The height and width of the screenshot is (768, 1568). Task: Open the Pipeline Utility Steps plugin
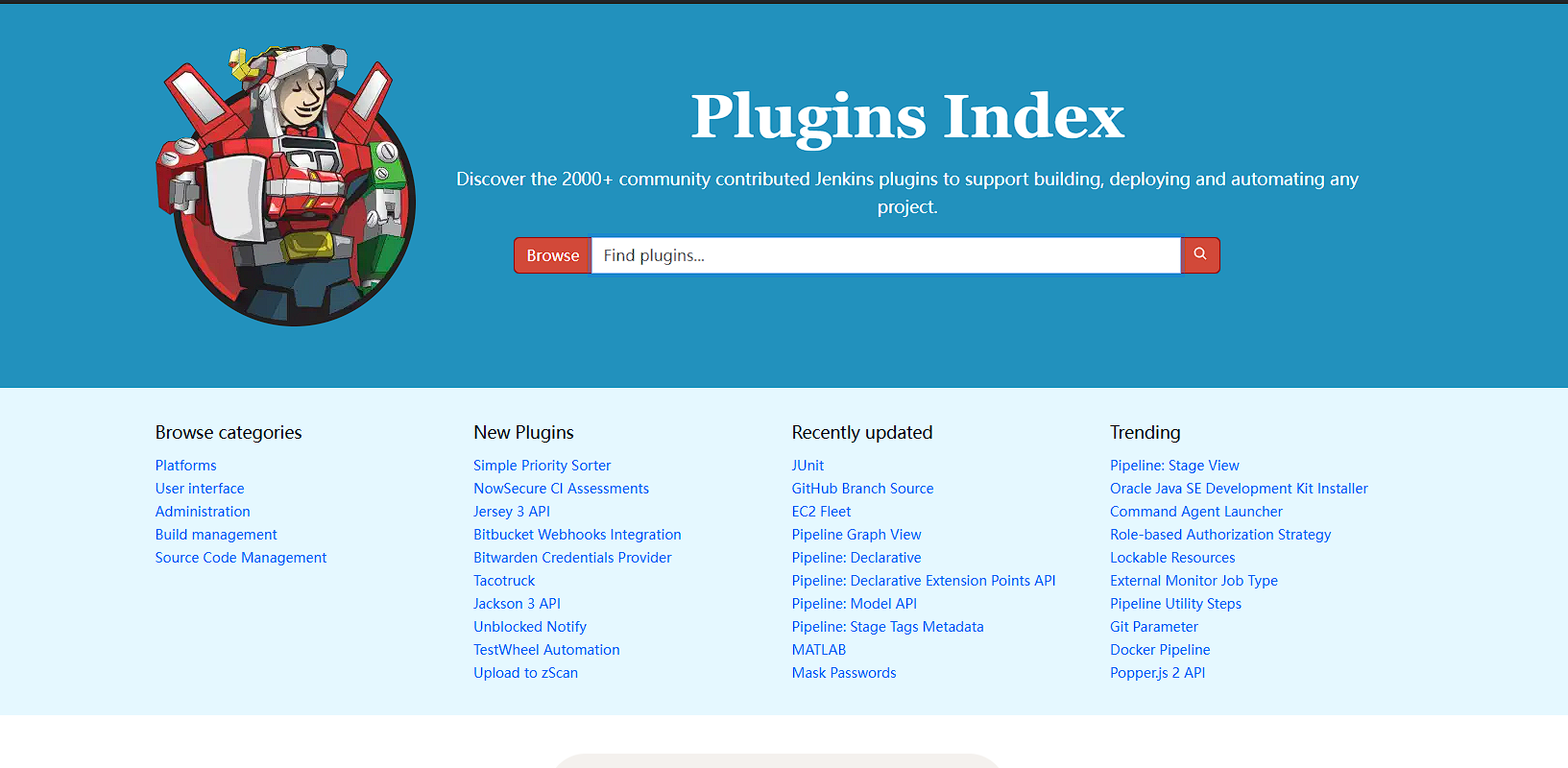(x=1175, y=604)
